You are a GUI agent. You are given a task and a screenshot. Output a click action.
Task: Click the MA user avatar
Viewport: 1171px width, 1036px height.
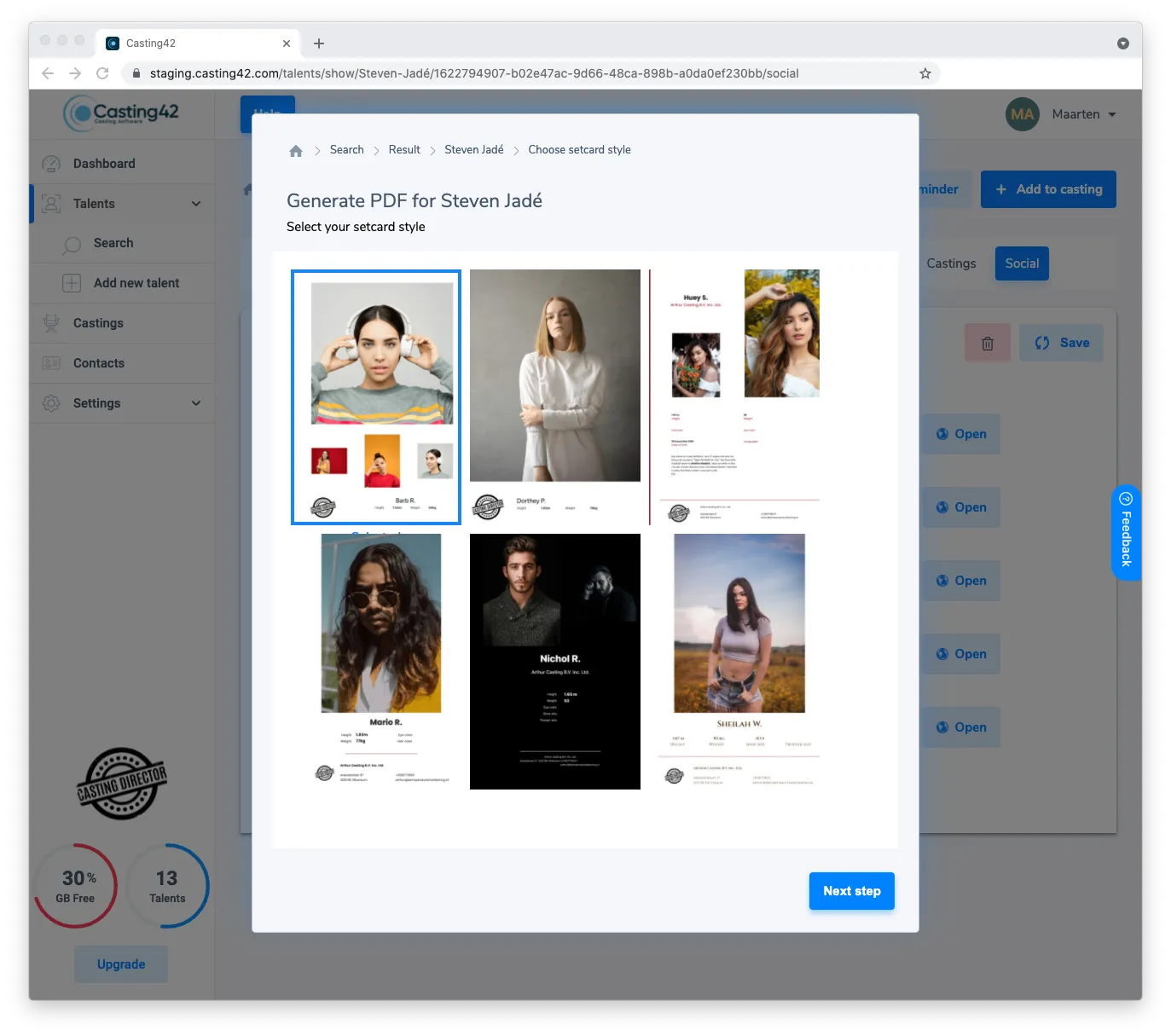click(x=1022, y=114)
